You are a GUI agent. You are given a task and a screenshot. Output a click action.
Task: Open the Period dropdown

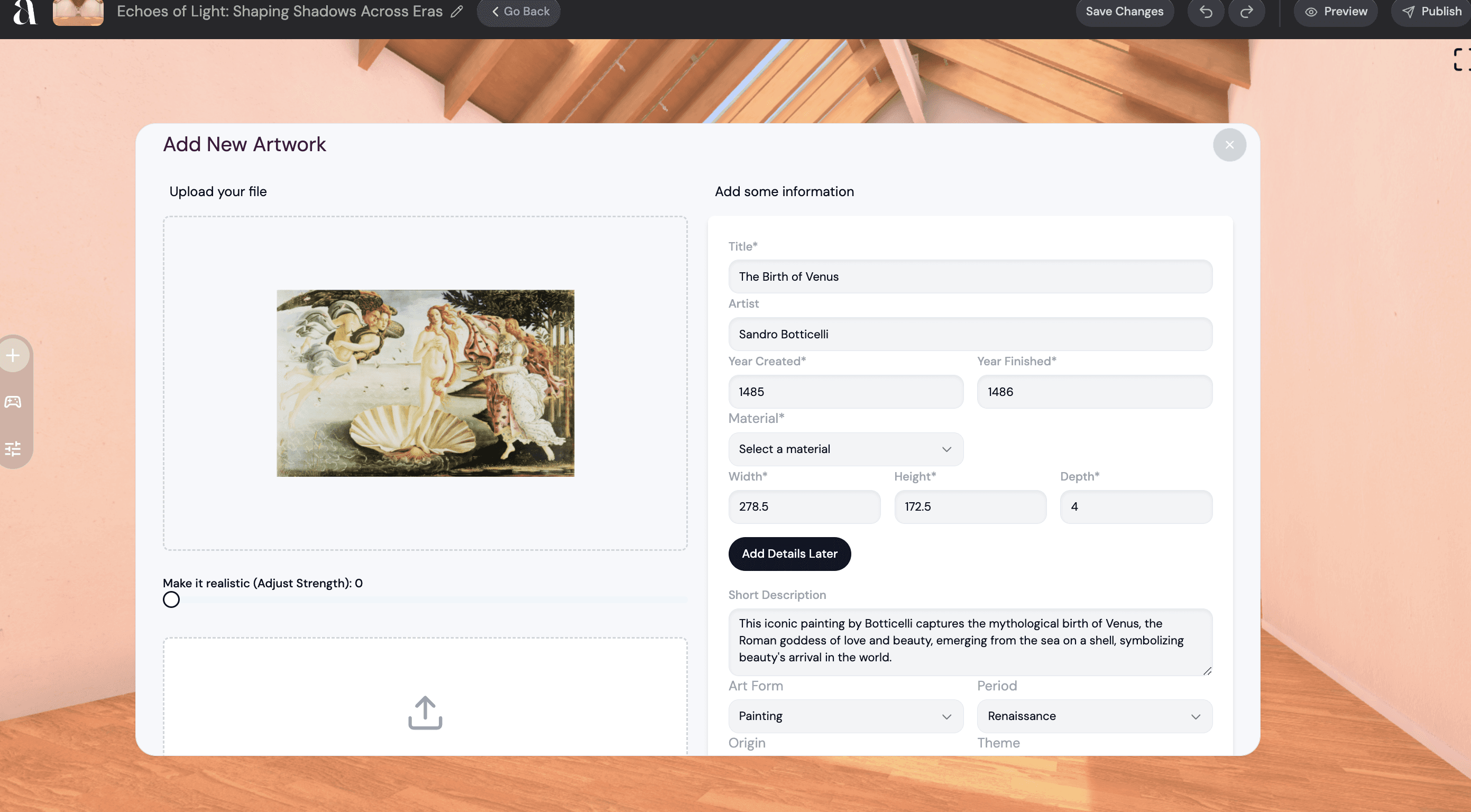(1095, 717)
